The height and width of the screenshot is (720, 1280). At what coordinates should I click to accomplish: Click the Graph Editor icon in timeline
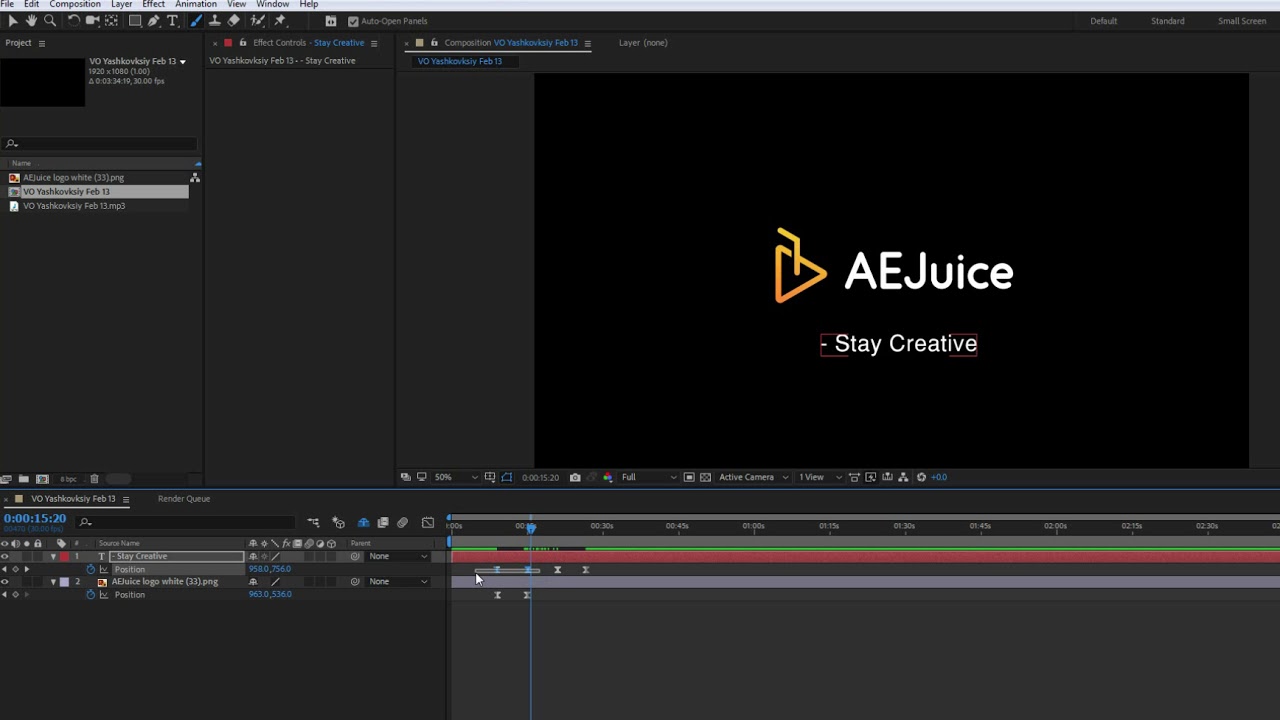(428, 523)
